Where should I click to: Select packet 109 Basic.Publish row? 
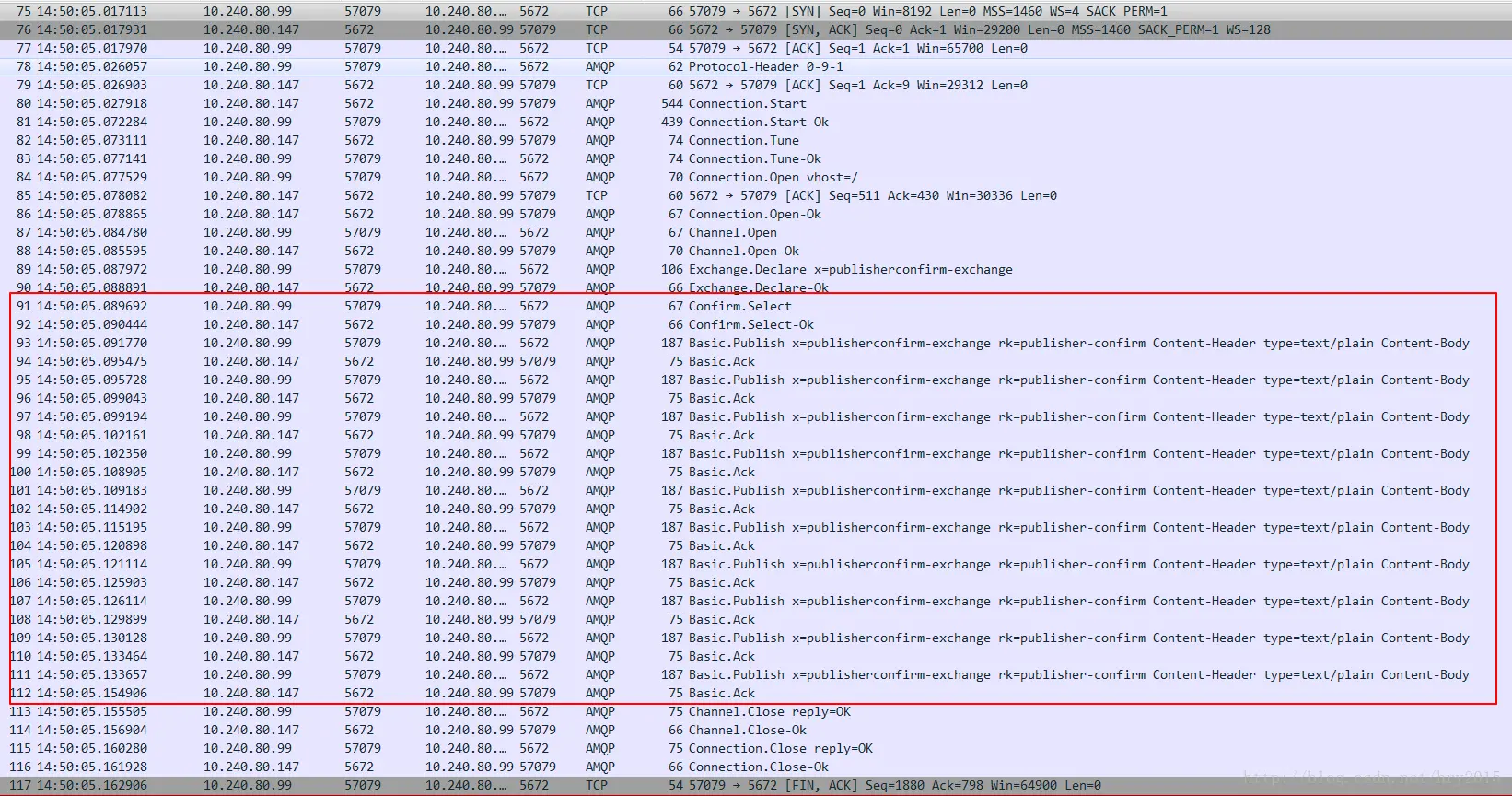[756, 638]
